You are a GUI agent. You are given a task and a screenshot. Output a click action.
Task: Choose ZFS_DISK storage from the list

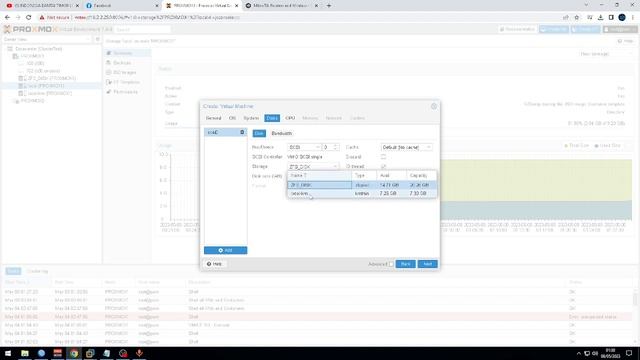tap(362, 185)
